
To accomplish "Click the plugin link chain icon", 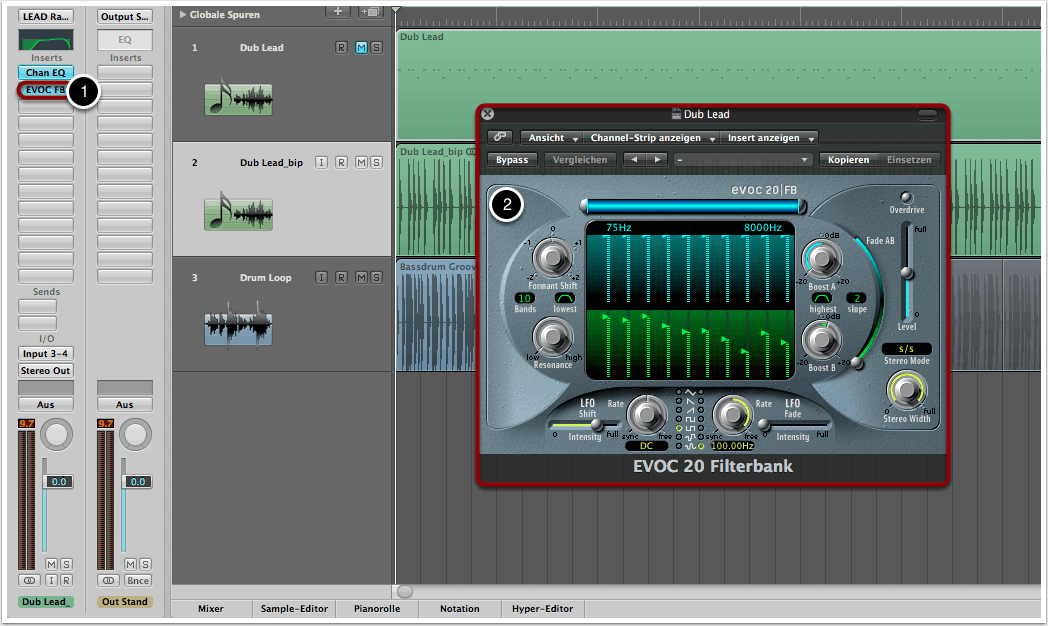I will point(499,138).
